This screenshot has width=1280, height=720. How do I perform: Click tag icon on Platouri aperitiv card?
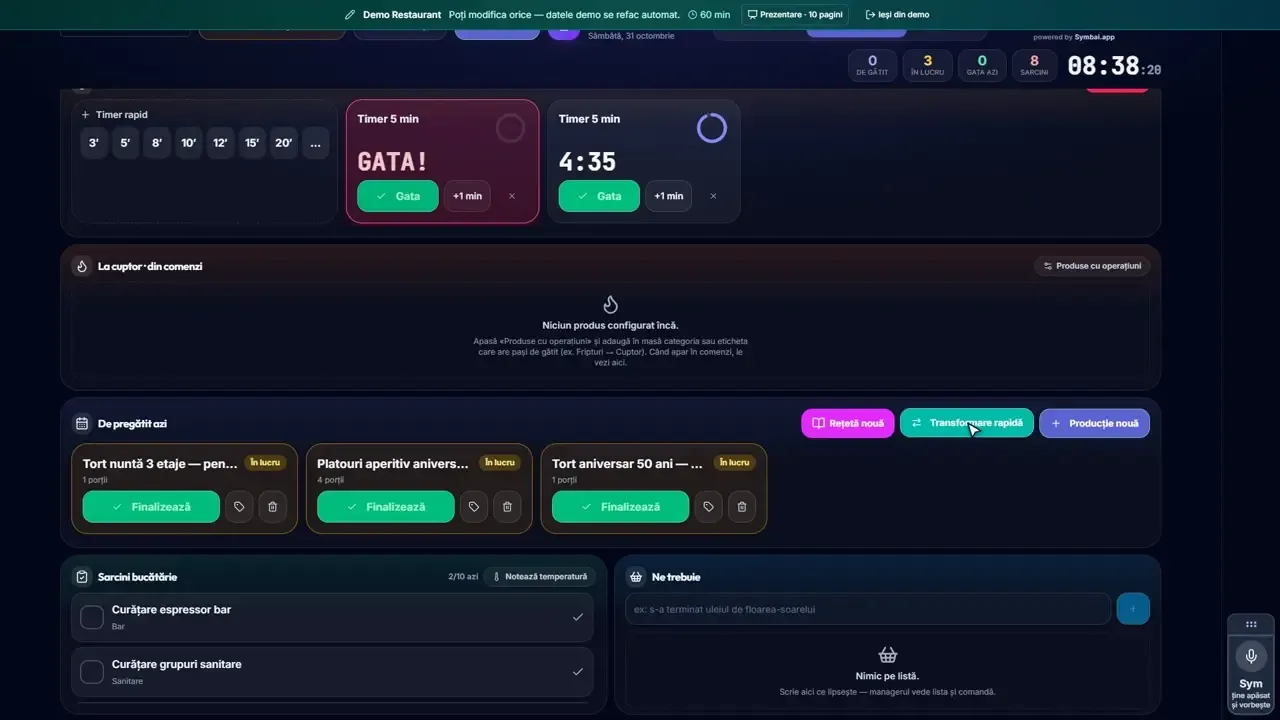[474, 507]
